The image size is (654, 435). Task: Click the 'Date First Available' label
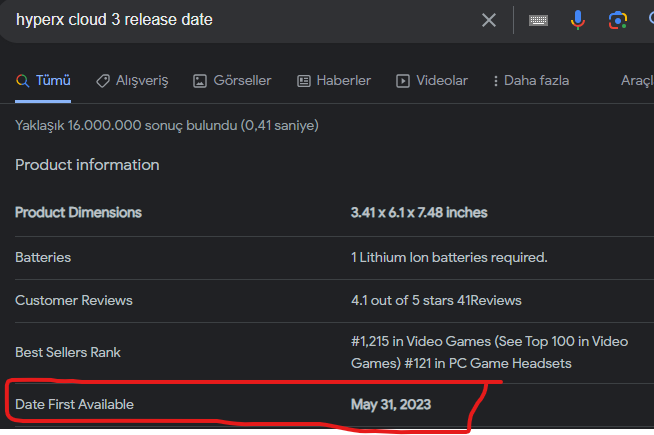tap(74, 404)
